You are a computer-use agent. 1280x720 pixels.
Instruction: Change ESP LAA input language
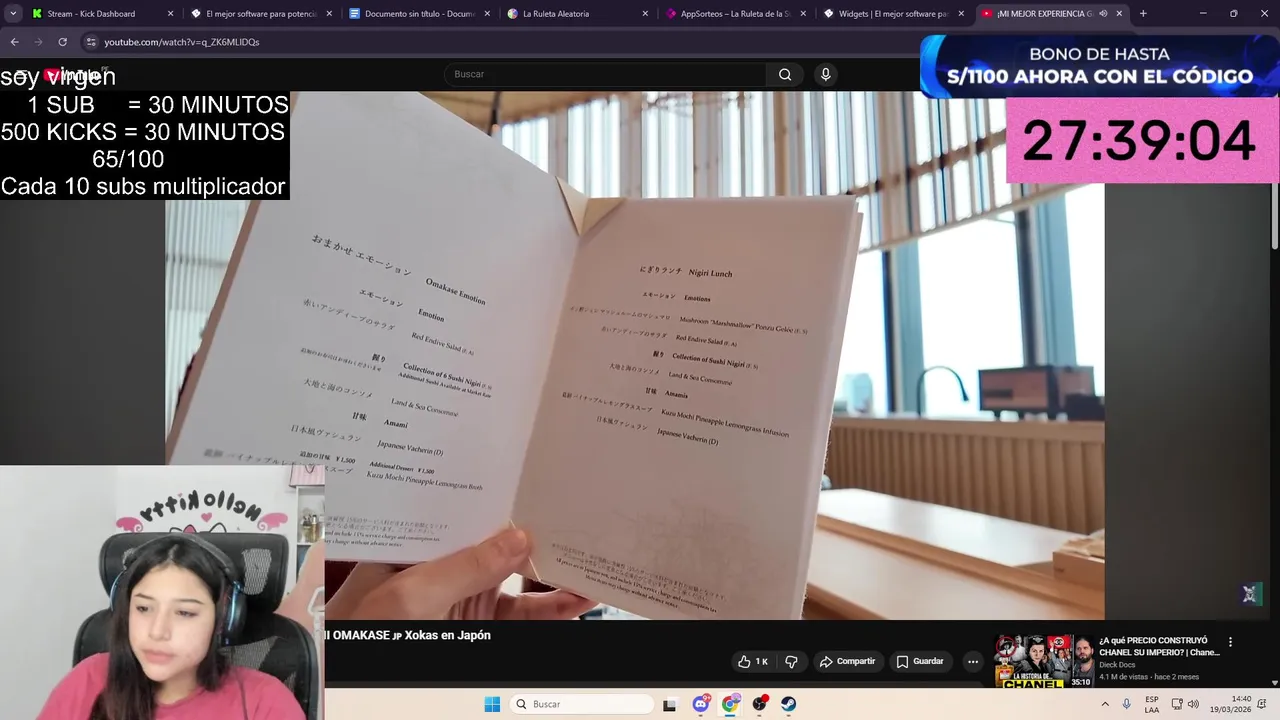[x=1152, y=704]
